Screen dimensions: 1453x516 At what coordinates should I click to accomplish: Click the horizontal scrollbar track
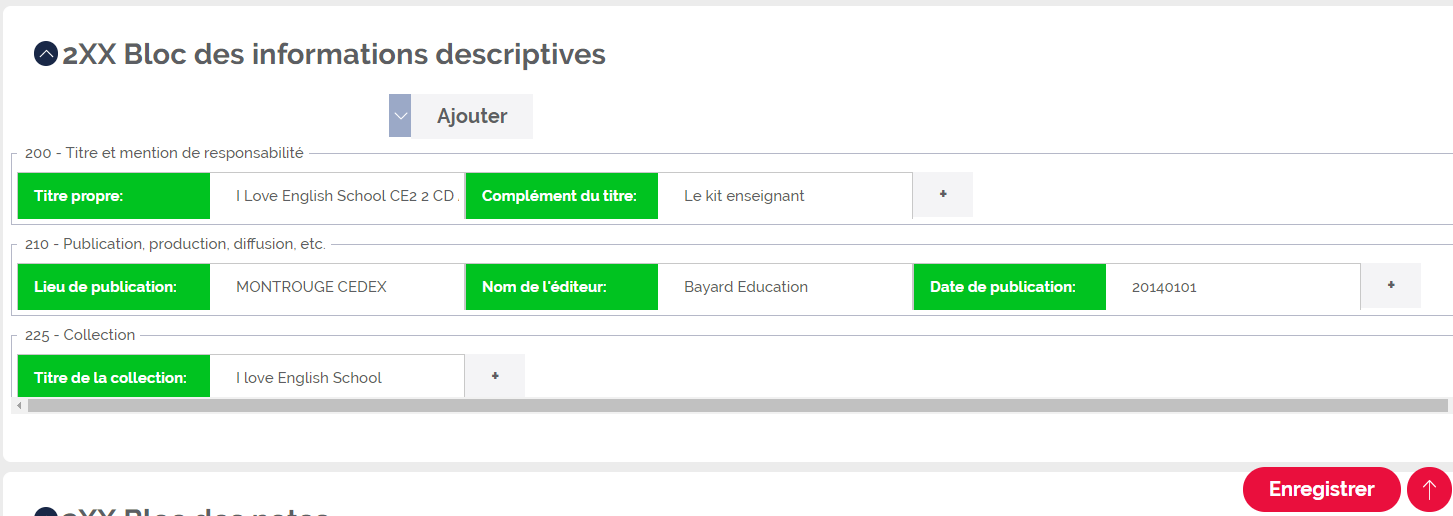tap(738, 405)
